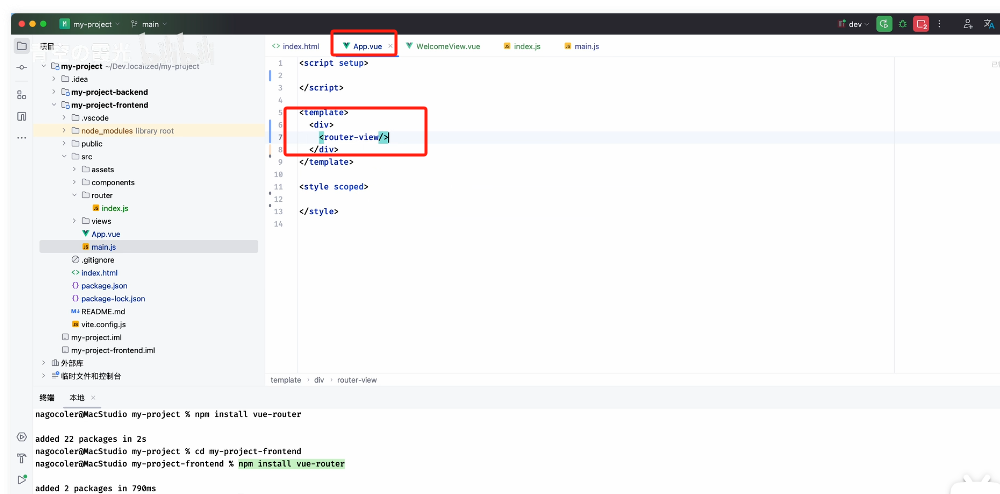Image resolution: width=1000 pixels, height=494 pixels.
Task: Expand the my-project-backend module
Action: click(x=54, y=92)
